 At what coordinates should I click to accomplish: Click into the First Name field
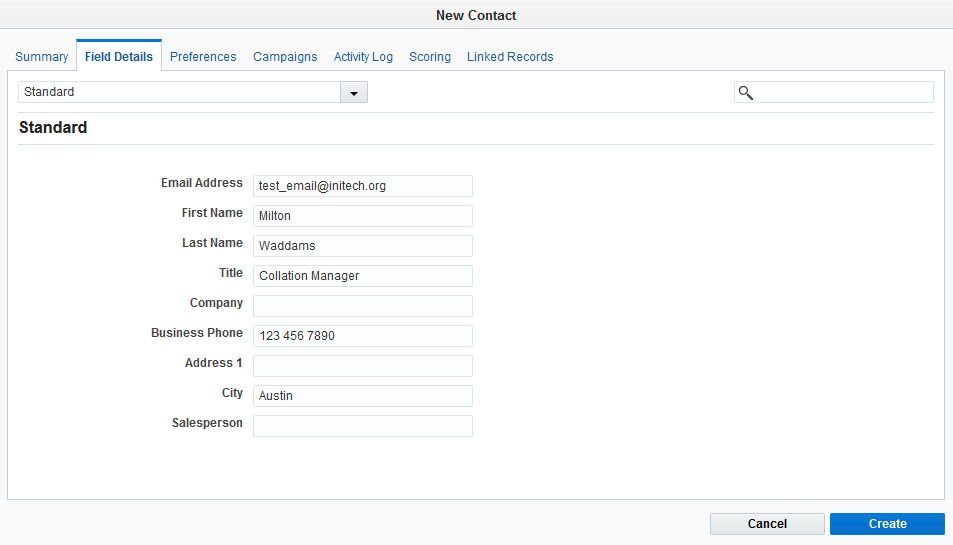[x=363, y=216]
